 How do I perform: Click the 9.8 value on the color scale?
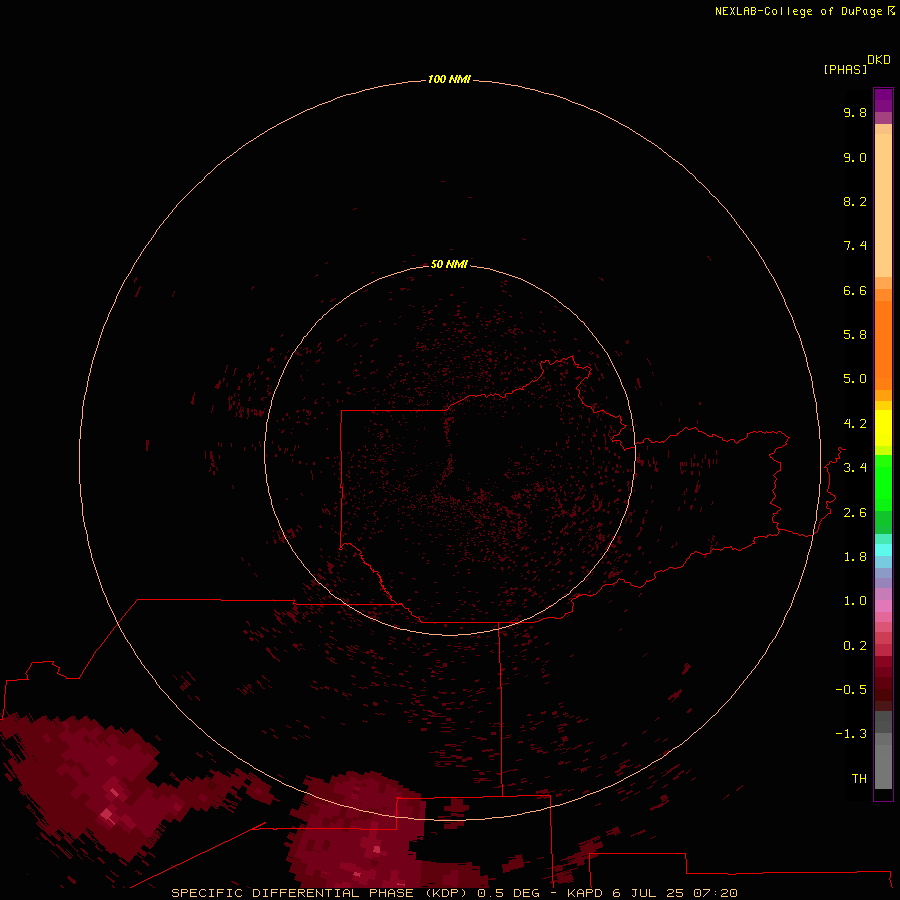[855, 112]
